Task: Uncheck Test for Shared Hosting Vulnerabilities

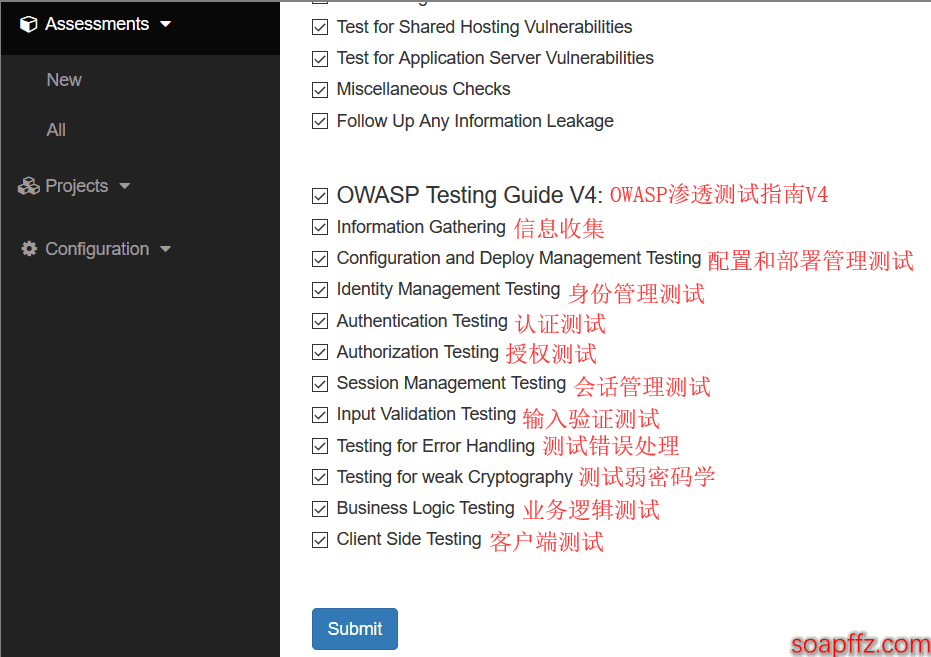Action: coord(320,27)
